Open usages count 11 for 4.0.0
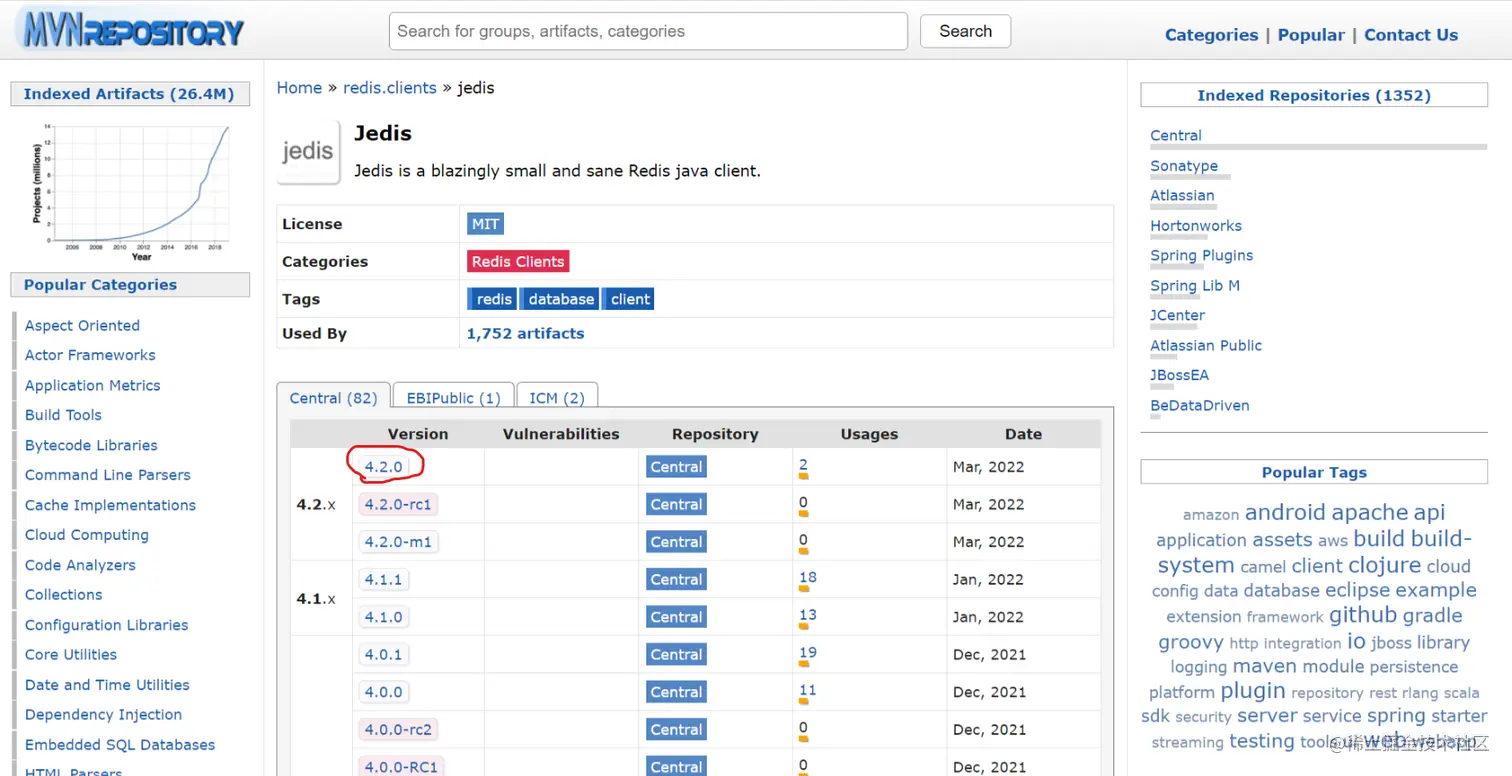Viewport: 1512px width, 776px height. 808,690
